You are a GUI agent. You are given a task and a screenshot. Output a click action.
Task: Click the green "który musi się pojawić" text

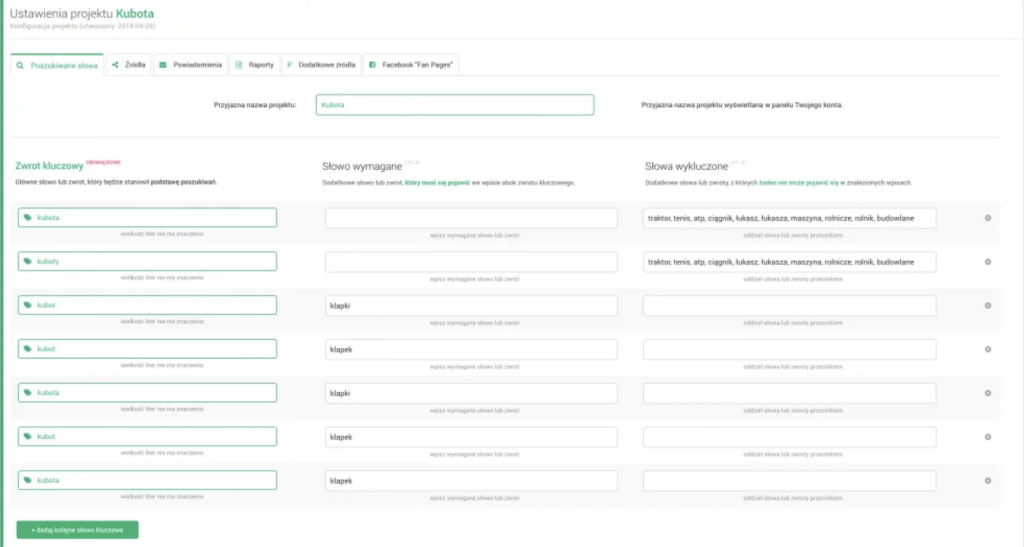pos(437,183)
